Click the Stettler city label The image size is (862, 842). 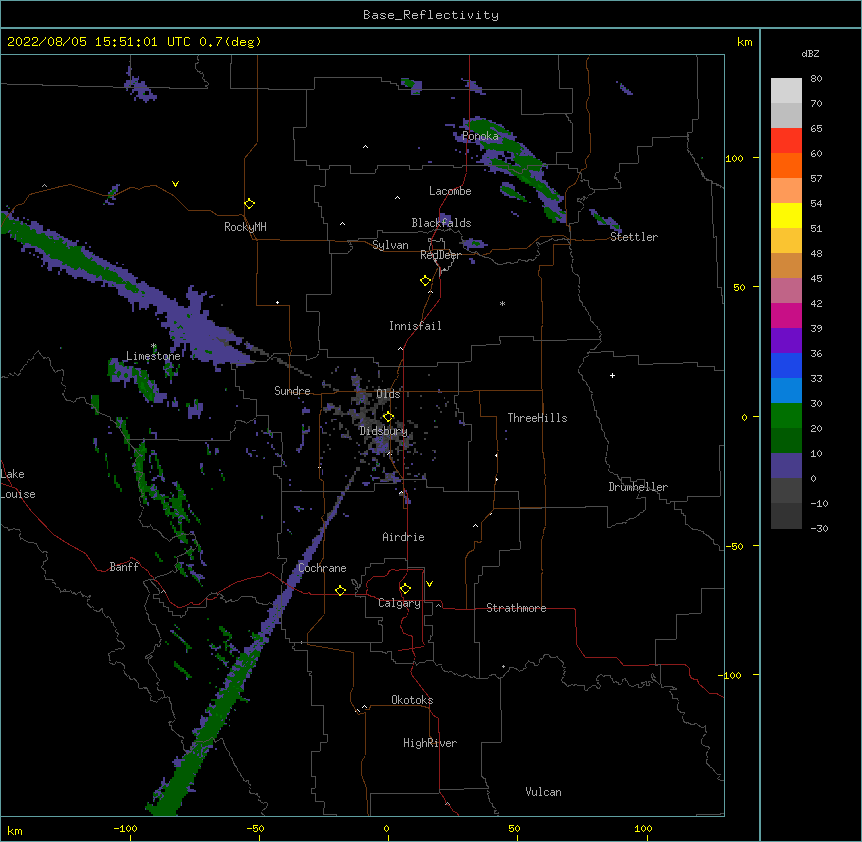pyautogui.click(x=634, y=237)
